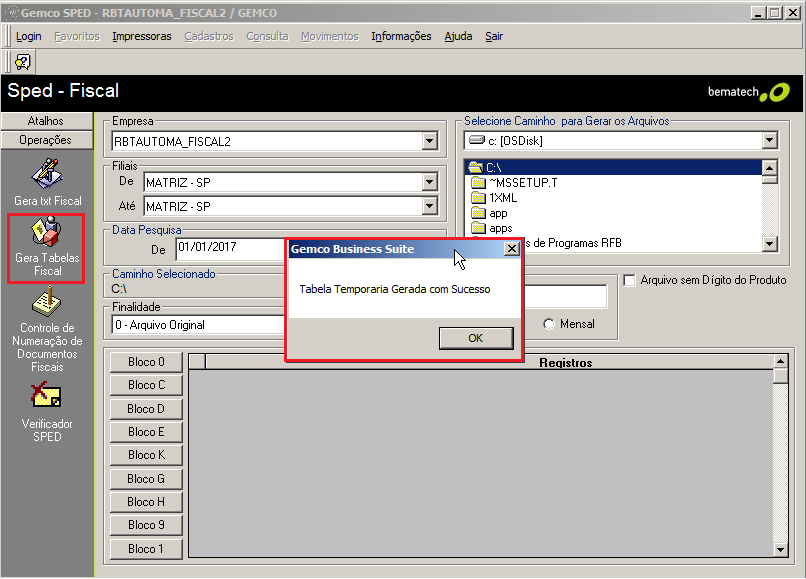Click Registros grid scrollbar down arrow
This screenshot has width=806, height=579.
coord(780,550)
